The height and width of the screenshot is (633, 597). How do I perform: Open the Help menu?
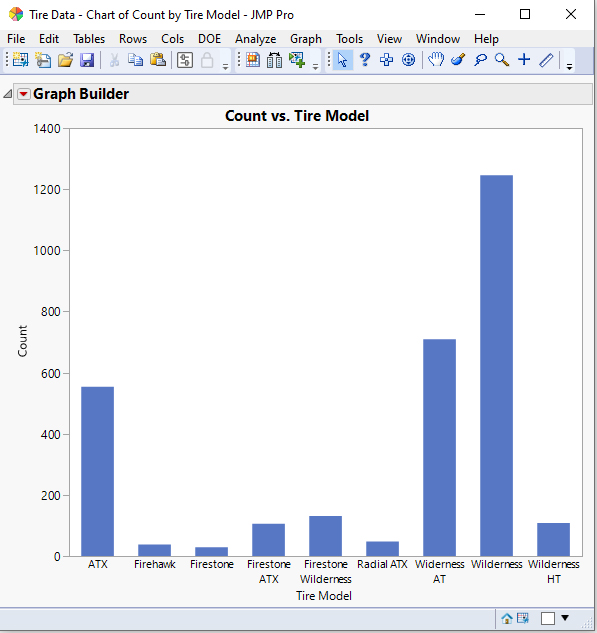pyautogui.click(x=486, y=39)
